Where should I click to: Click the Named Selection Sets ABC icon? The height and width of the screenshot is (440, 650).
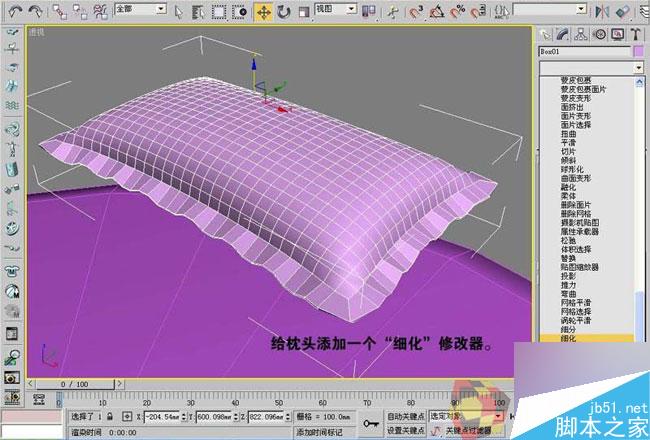[x=502, y=12]
